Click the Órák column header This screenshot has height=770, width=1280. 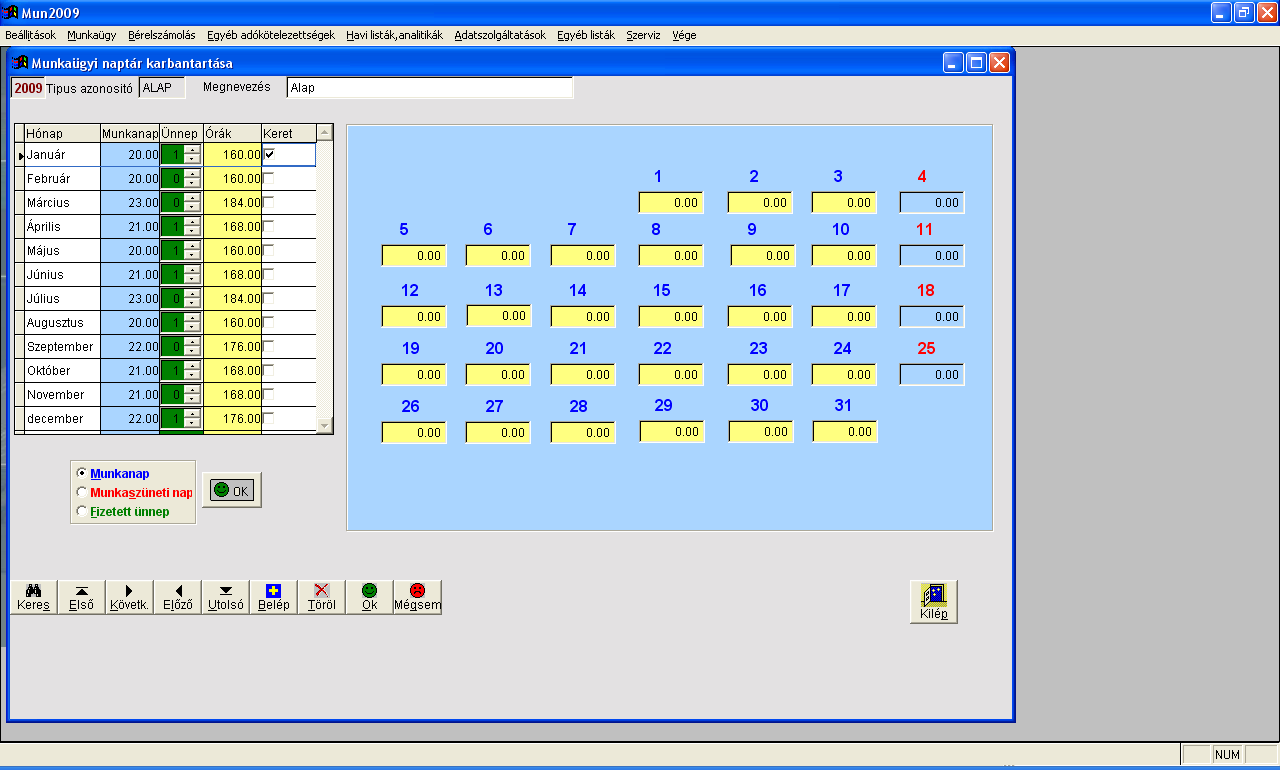click(x=232, y=133)
